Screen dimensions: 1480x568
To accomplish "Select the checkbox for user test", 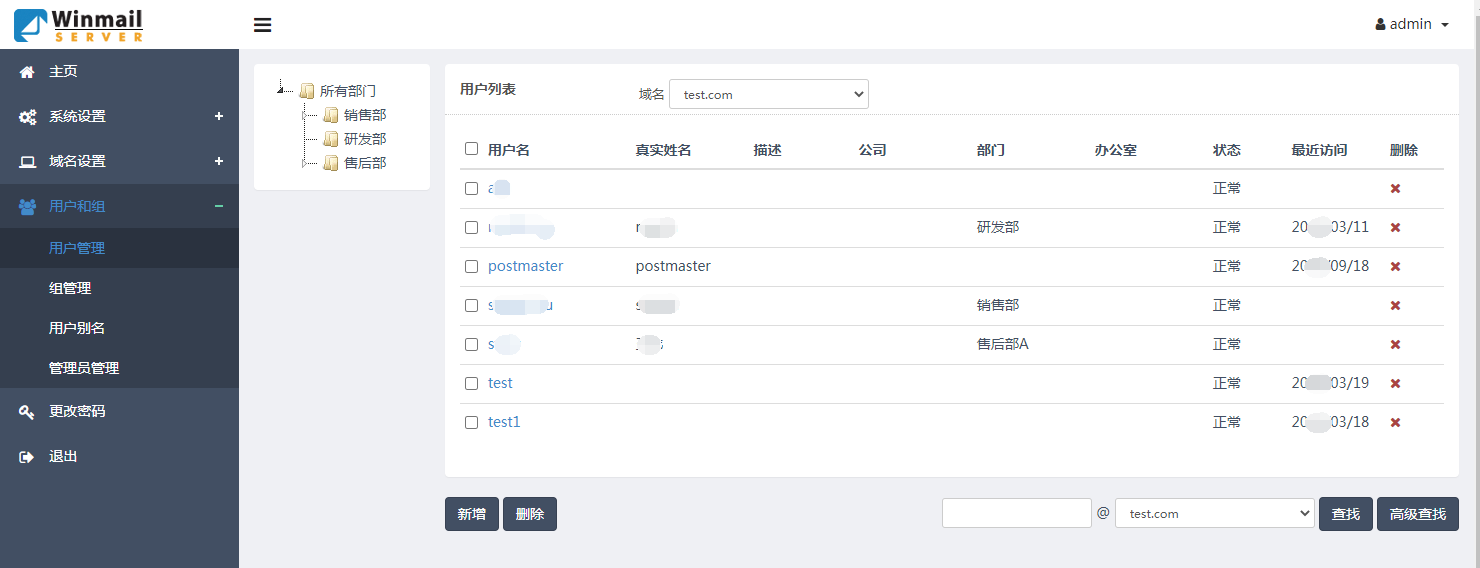I will point(472,384).
